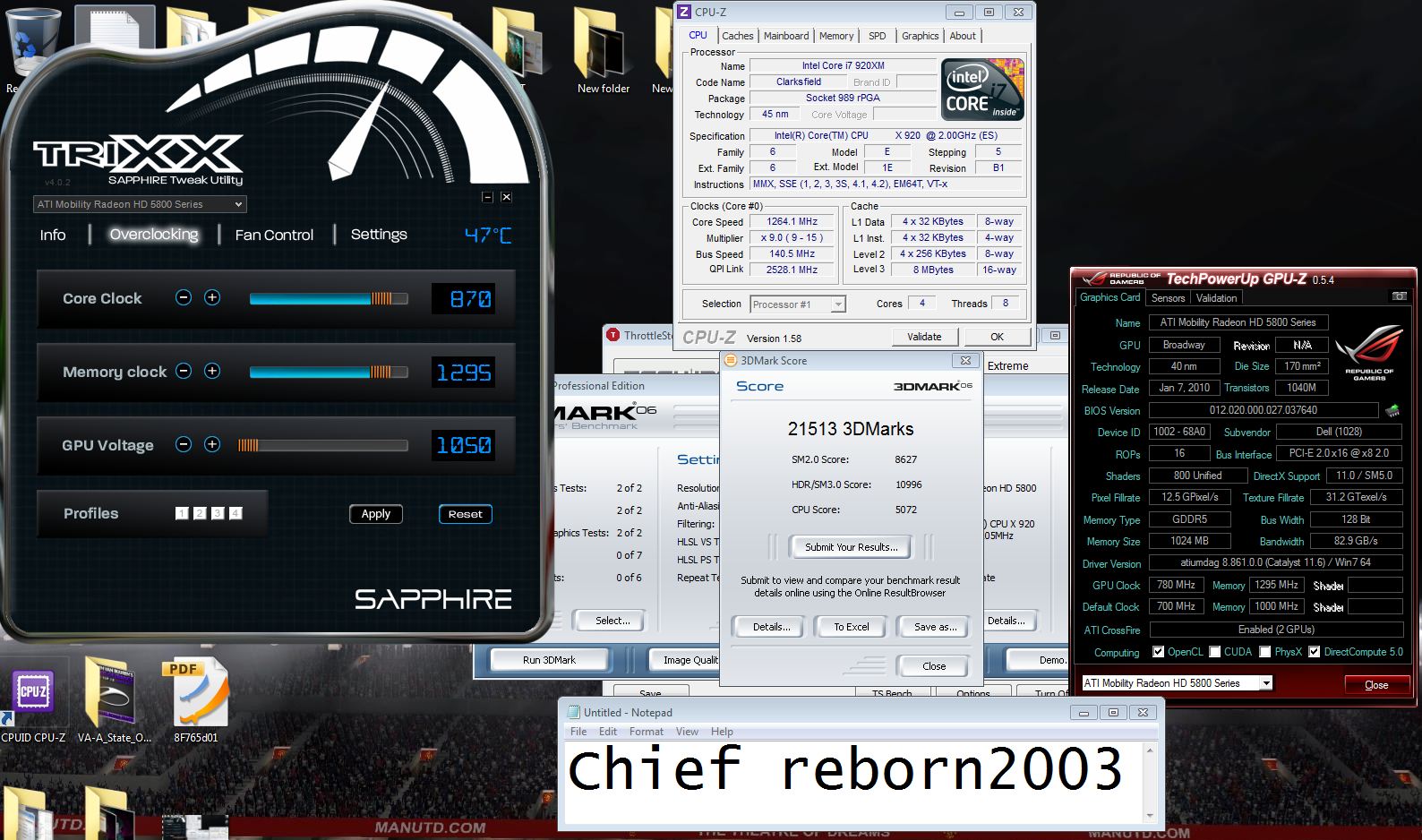Click the TRIXX Reset button
Screen dimensions: 1422x840
465,514
